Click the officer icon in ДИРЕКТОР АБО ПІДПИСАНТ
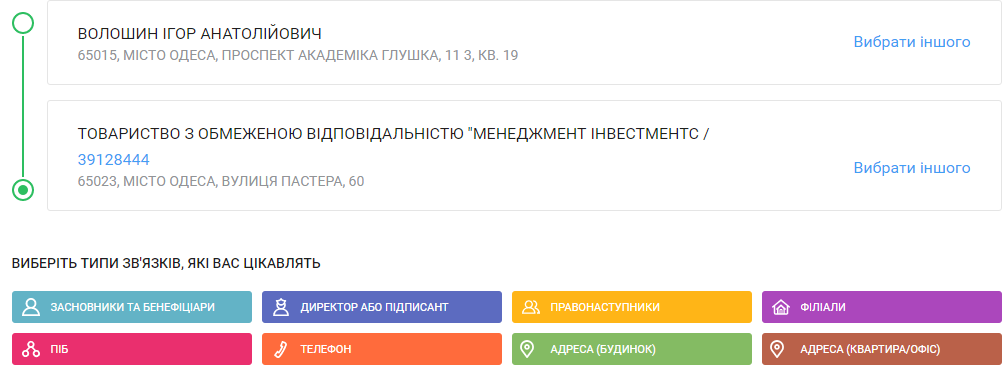Image resolution: width=1003 pixels, height=377 pixels. 281,307
